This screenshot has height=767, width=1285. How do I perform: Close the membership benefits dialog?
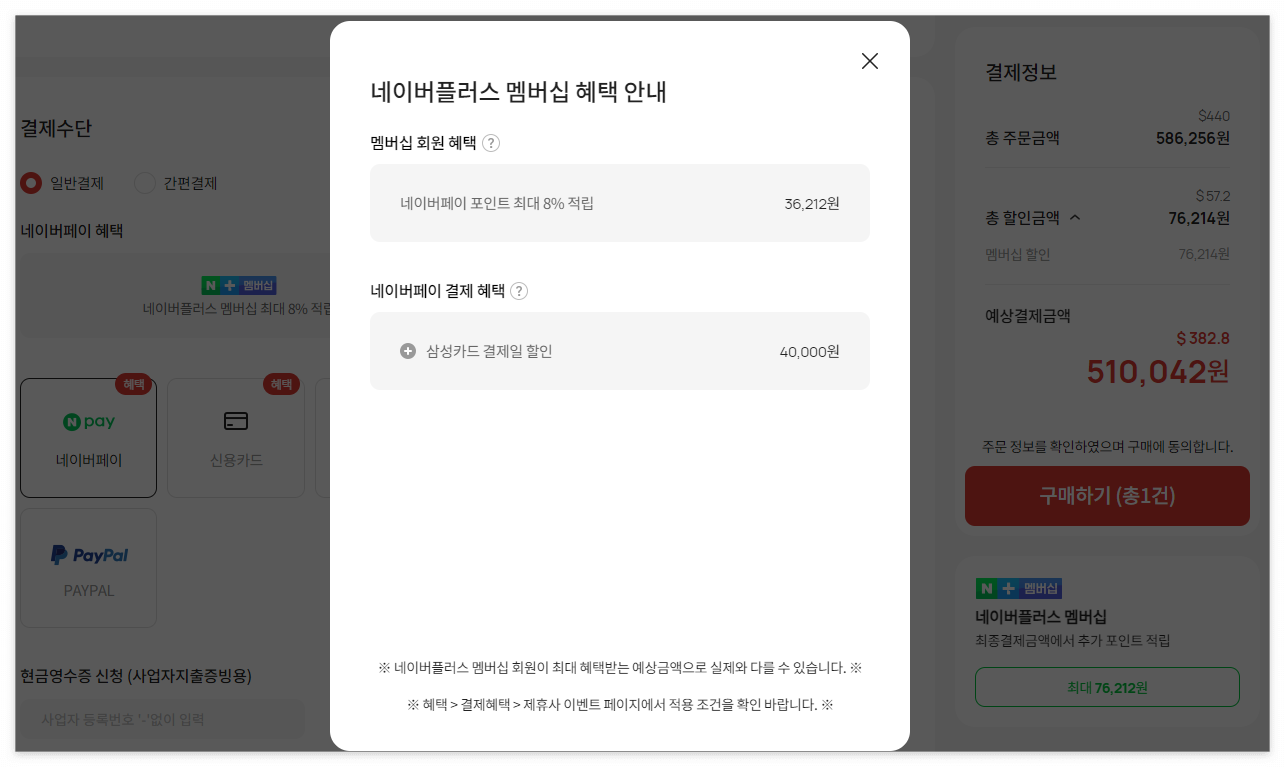870,61
